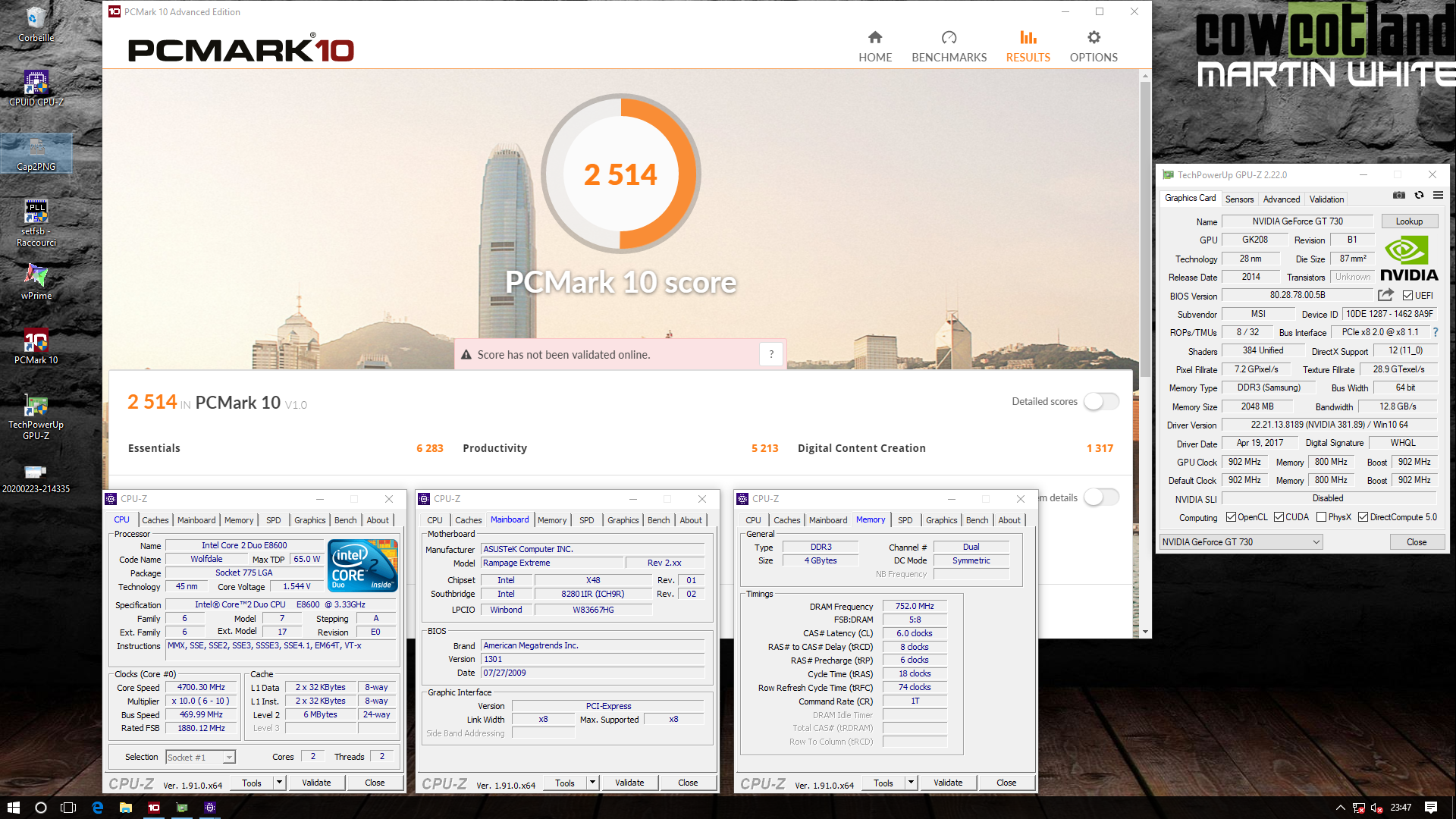Toggle the PhysX checkbox
Image resolution: width=1456 pixels, height=819 pixels.
[x=1322, y=517]
